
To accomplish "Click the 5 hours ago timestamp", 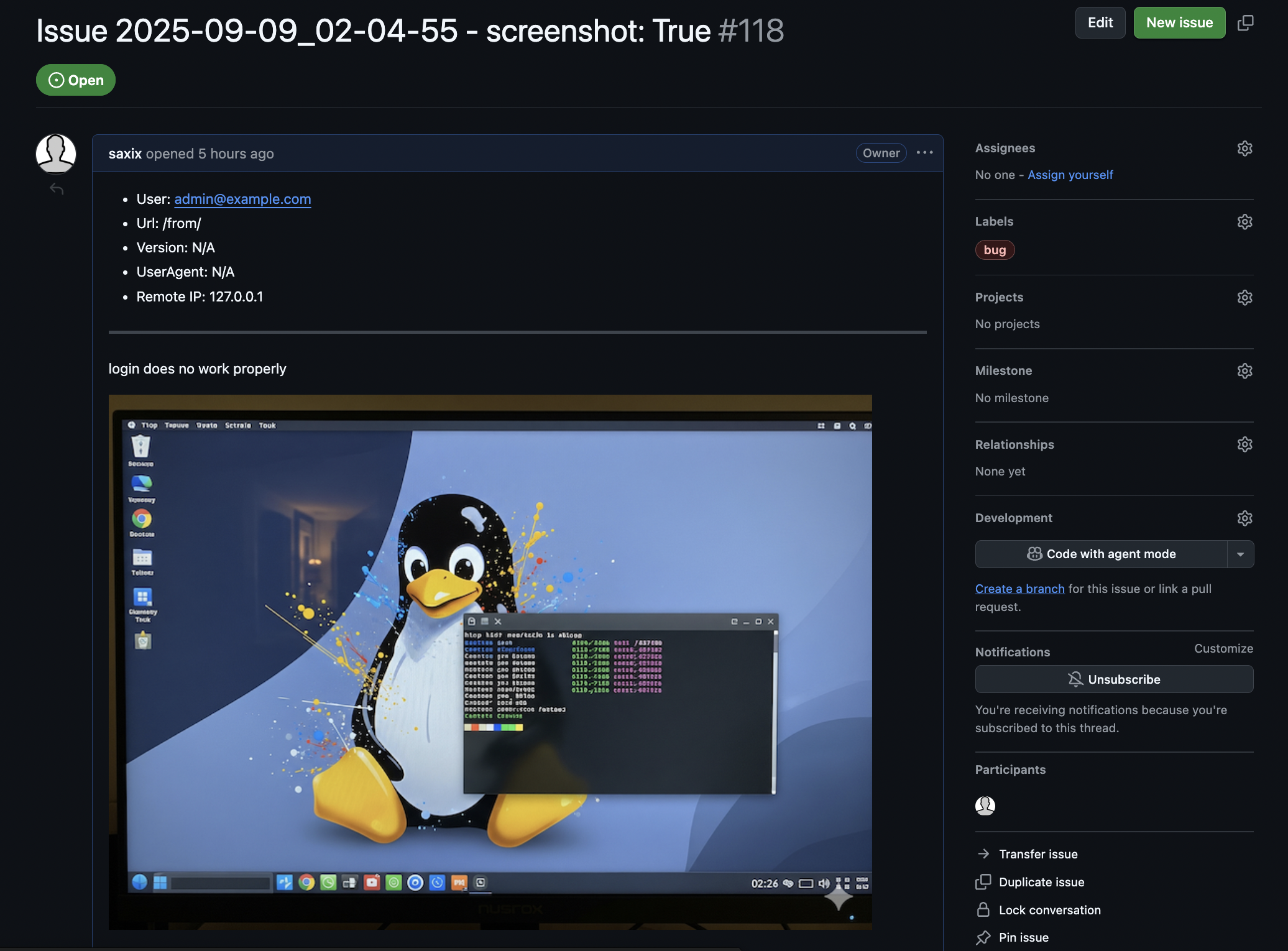I will click(236, 154).
